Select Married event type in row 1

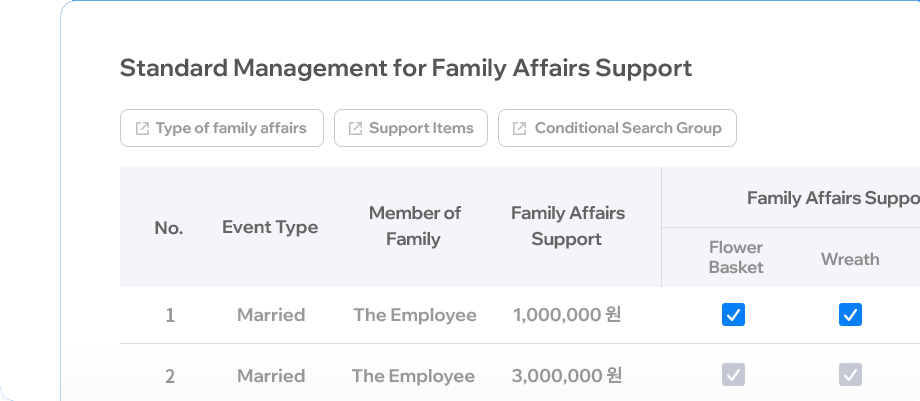[x=271, y=315]
